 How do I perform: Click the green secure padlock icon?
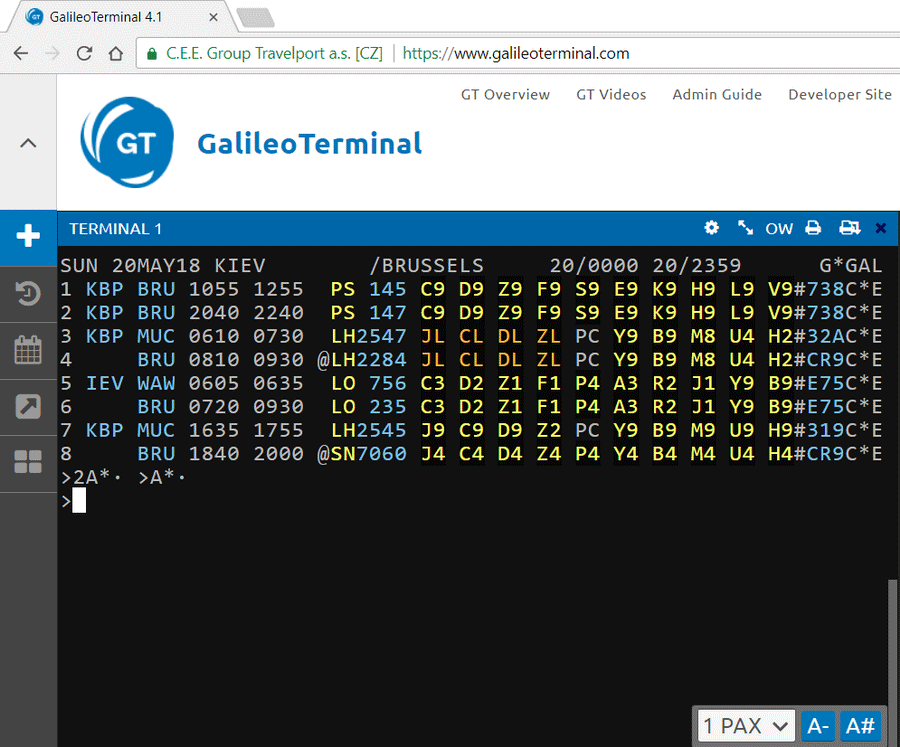pyautogui.click(x=152, y=54)
